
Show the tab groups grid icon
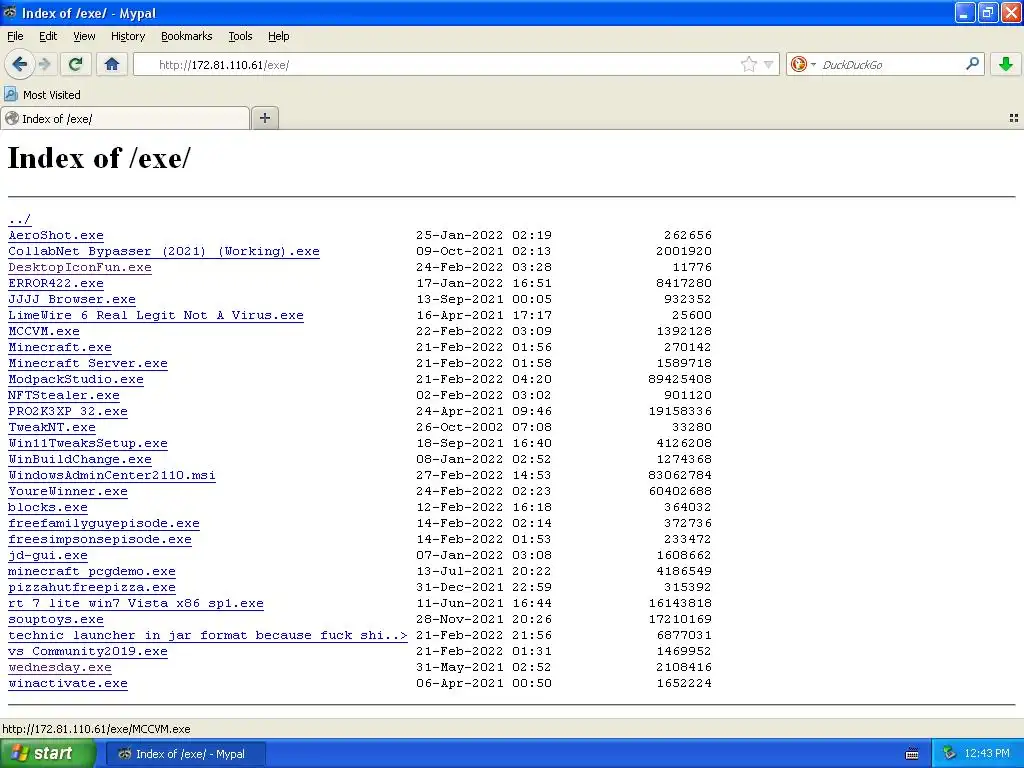1014,118
